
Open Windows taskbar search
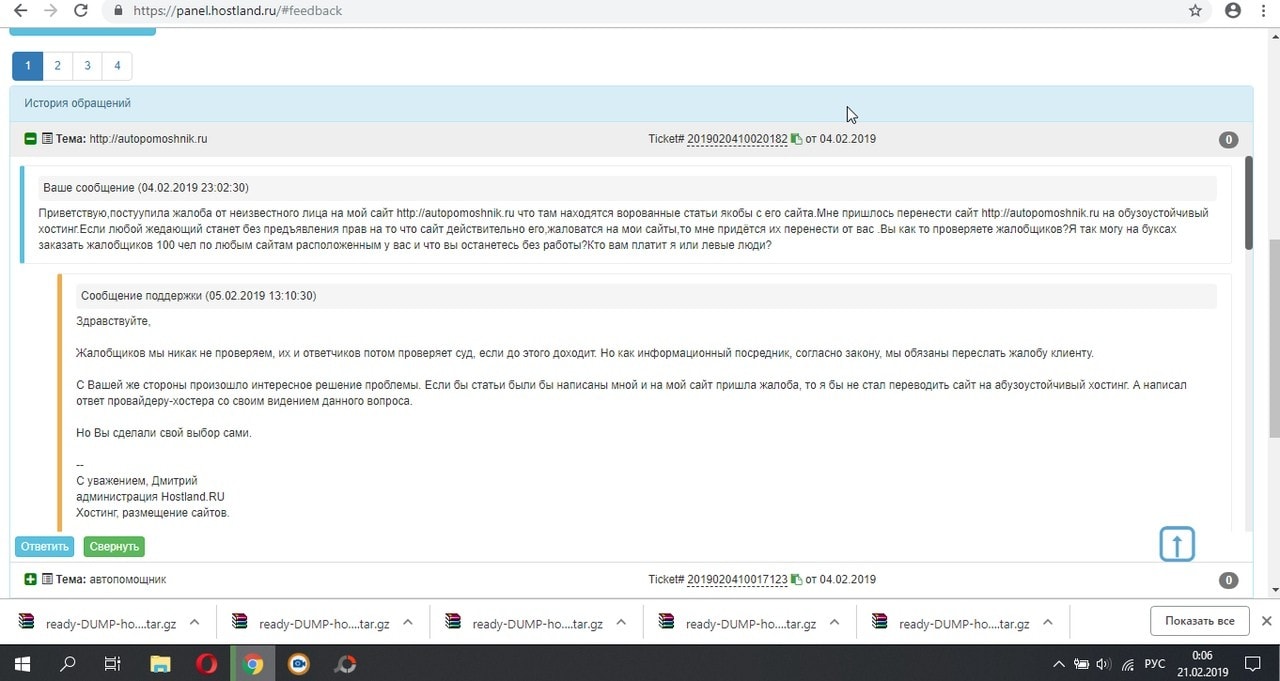tap(68, 663)
